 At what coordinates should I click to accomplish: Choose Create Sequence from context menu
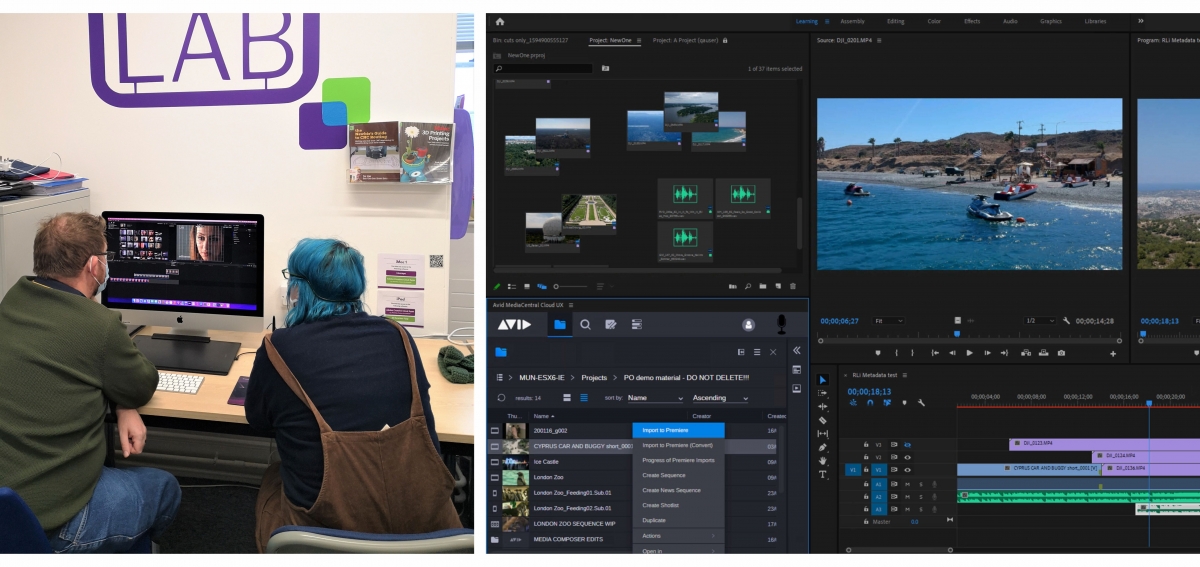[x=678, y=475]
